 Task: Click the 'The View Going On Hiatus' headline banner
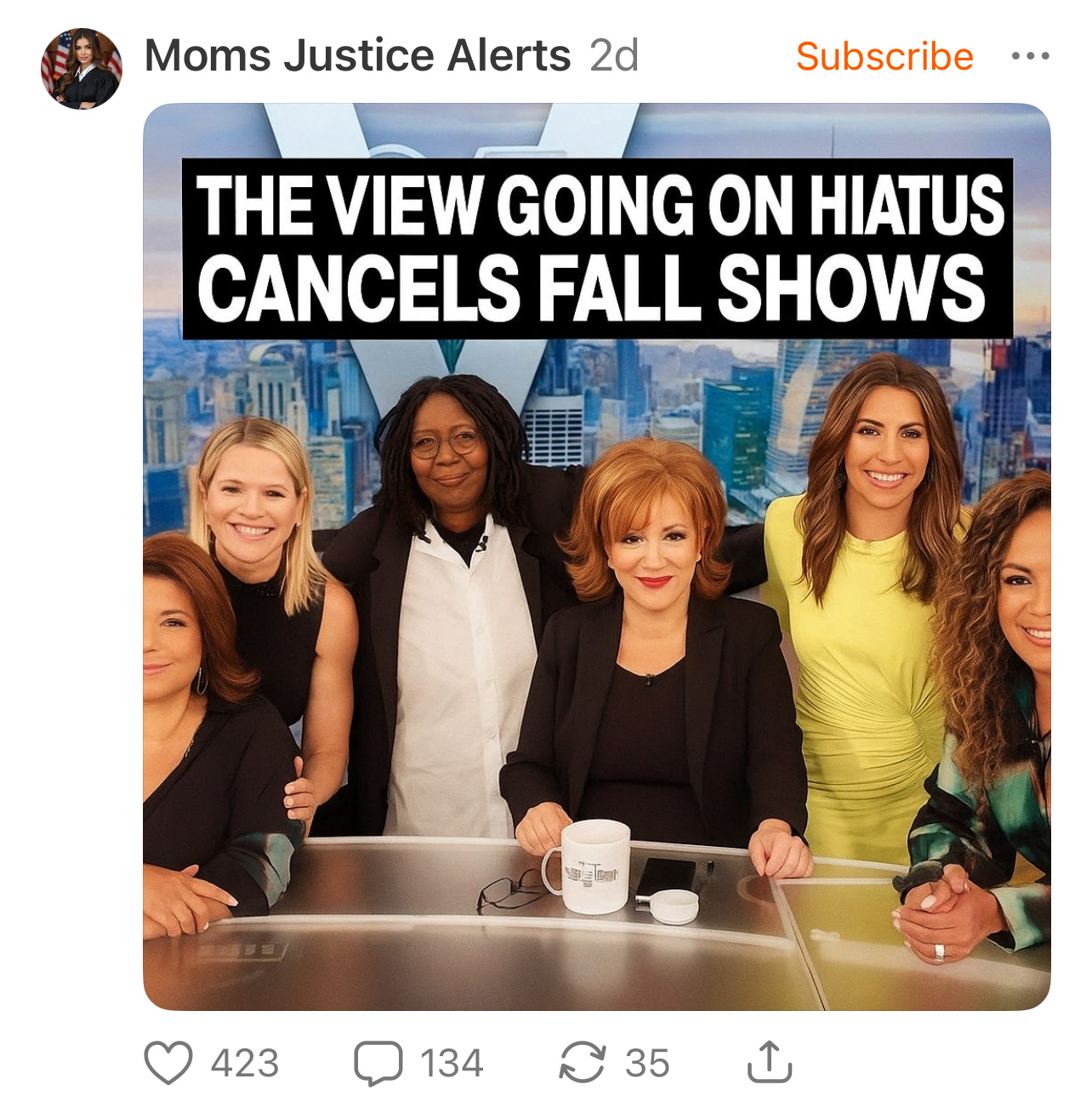click(600, 204)
